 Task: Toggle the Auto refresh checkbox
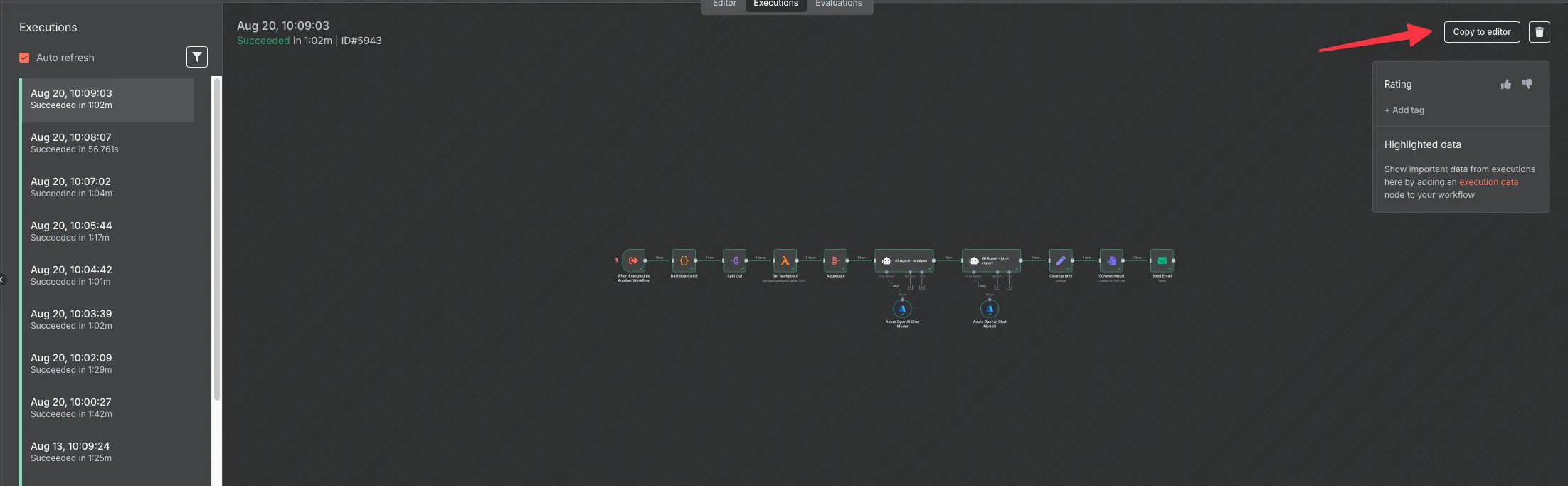(24, 58)
